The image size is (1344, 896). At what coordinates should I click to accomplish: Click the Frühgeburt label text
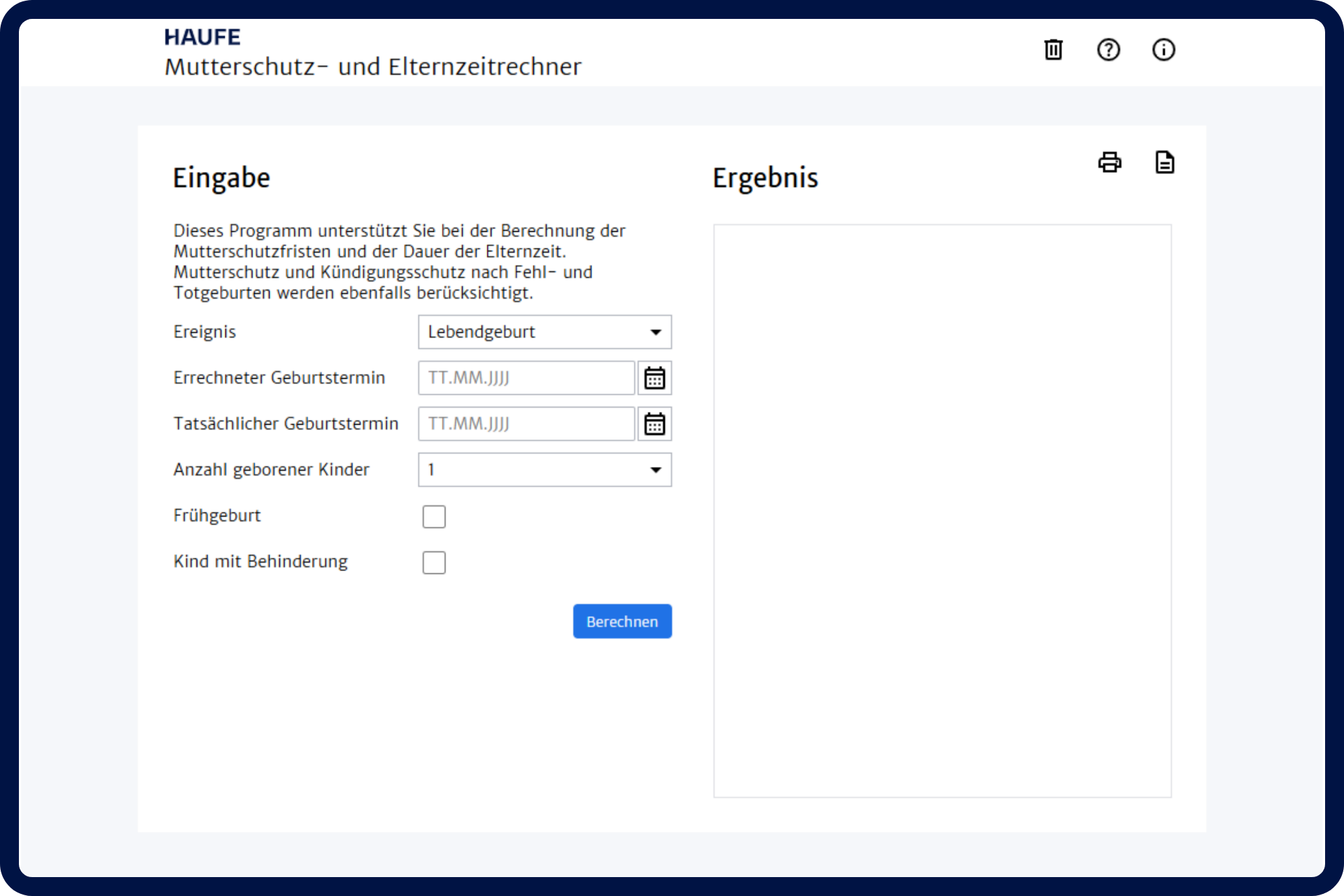(217, 516)
